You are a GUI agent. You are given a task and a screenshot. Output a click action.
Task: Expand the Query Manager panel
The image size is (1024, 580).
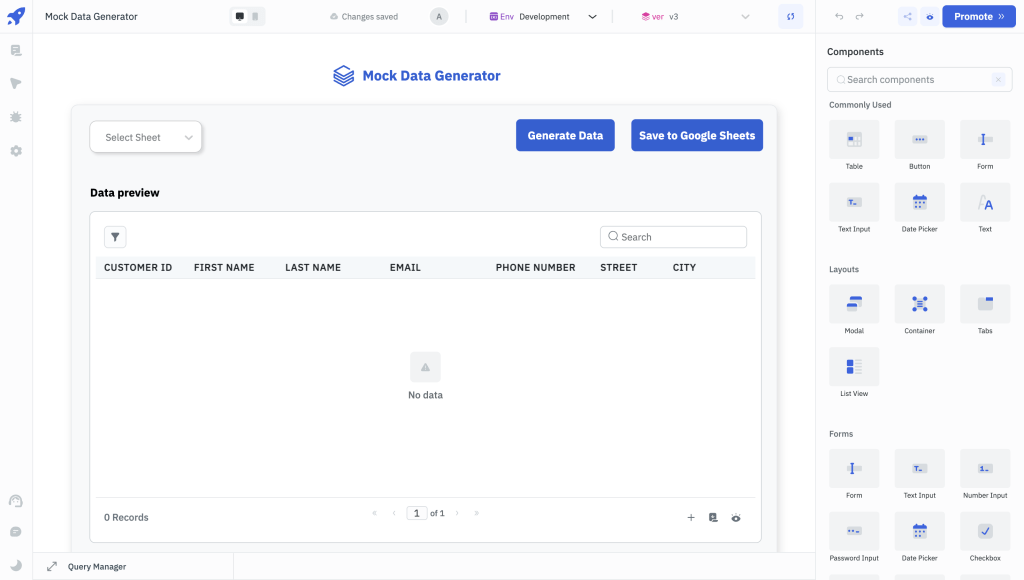click(52, 567)
